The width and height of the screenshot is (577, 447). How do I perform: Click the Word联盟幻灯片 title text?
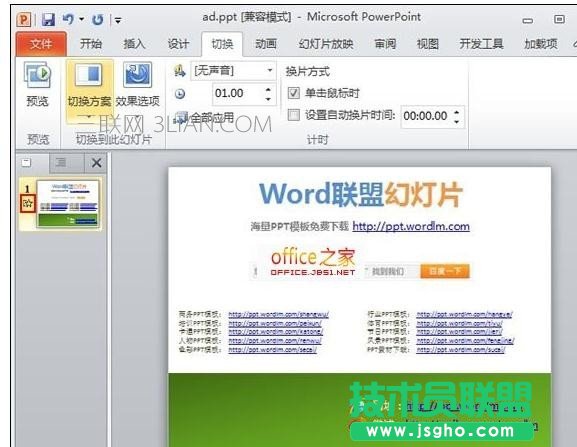tap(361, 194)
